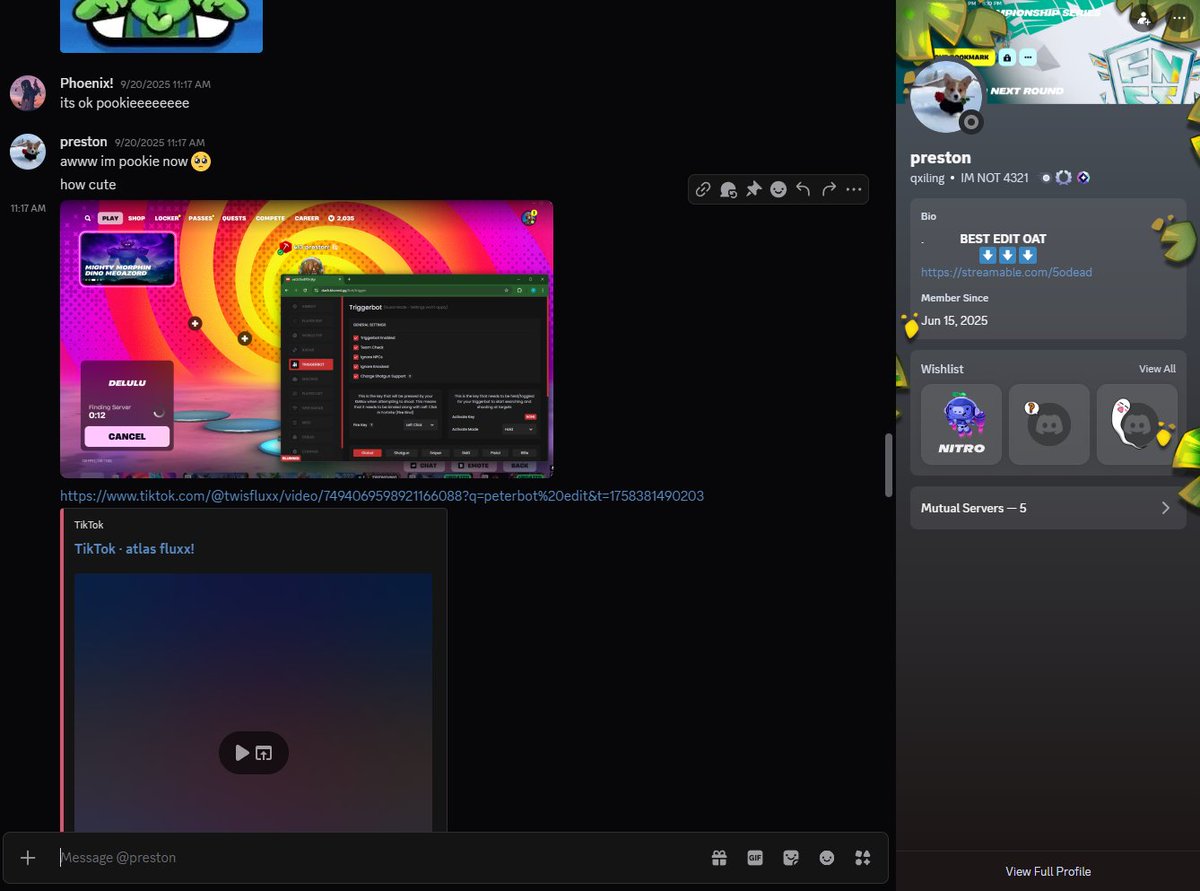Click the gear-shaped profile badge
The height and width of the screenshot is (891, 1200).
[1064, 178]
